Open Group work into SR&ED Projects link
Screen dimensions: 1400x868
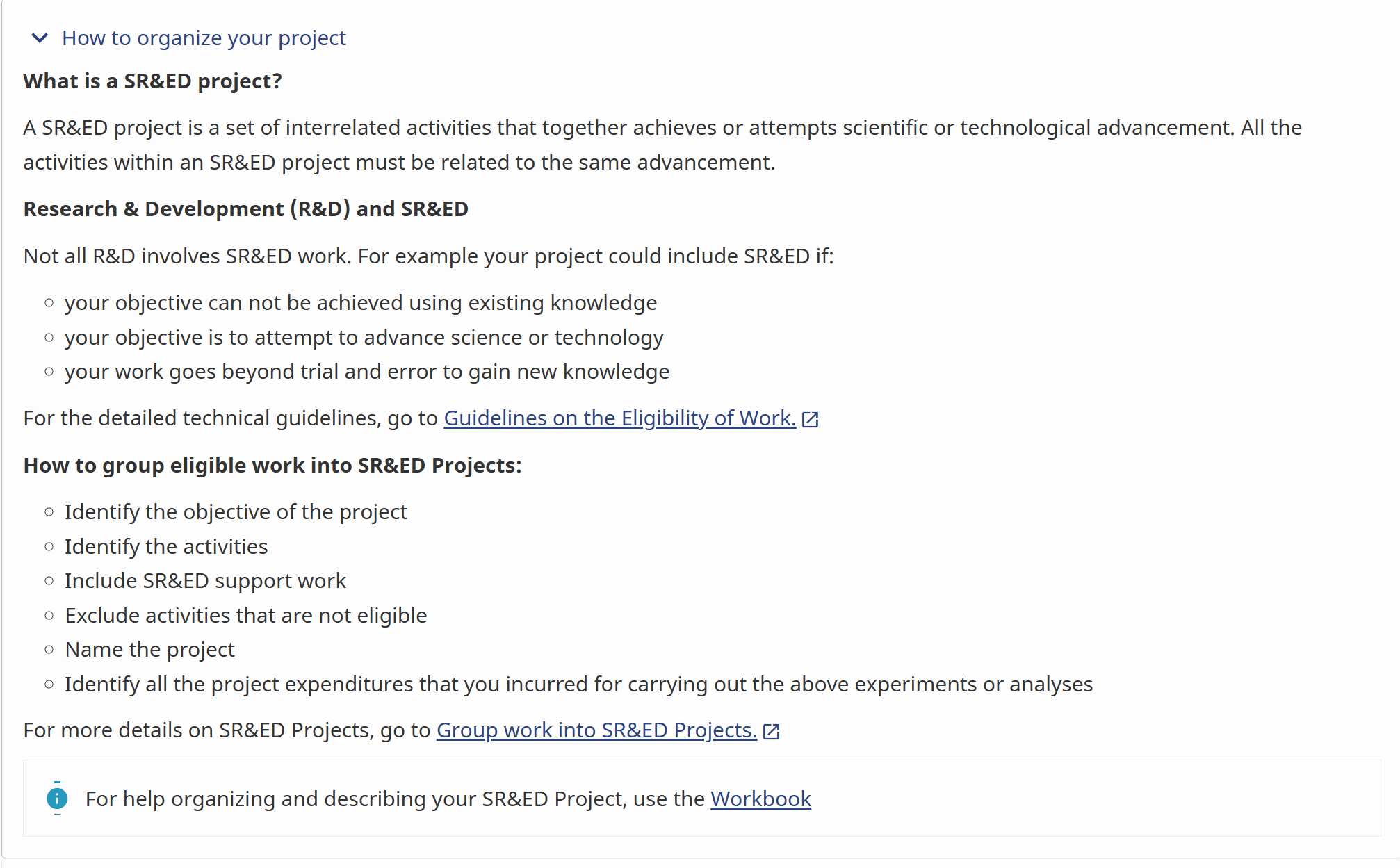(596, 730)
